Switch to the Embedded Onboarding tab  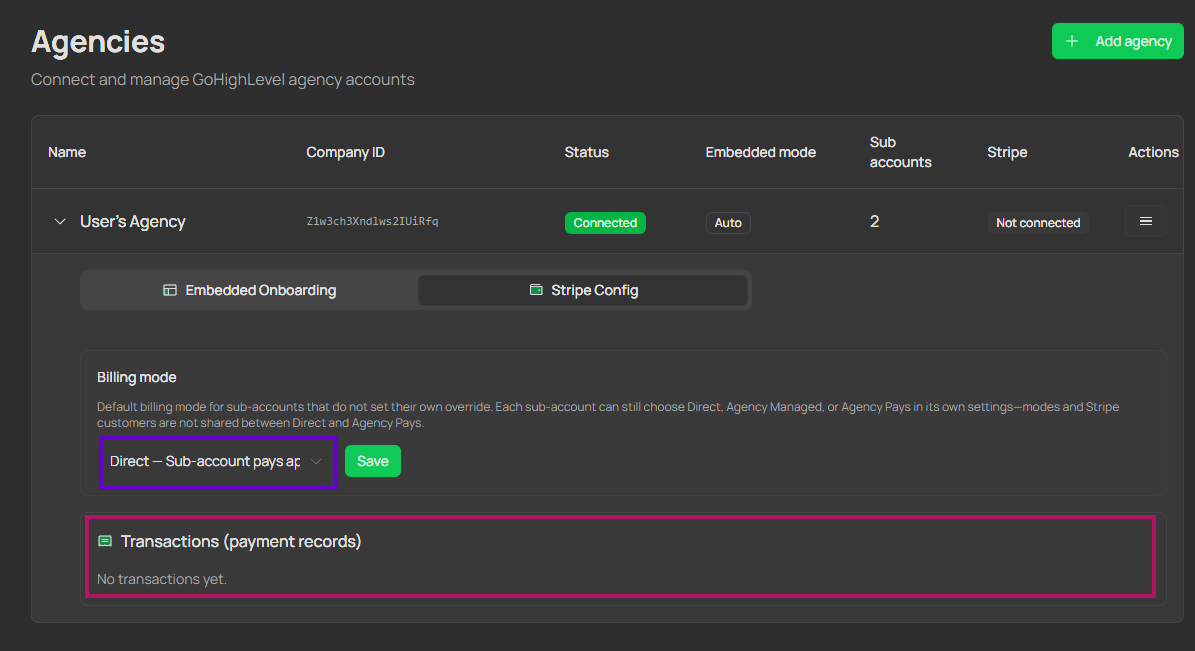tap(250, 290)
